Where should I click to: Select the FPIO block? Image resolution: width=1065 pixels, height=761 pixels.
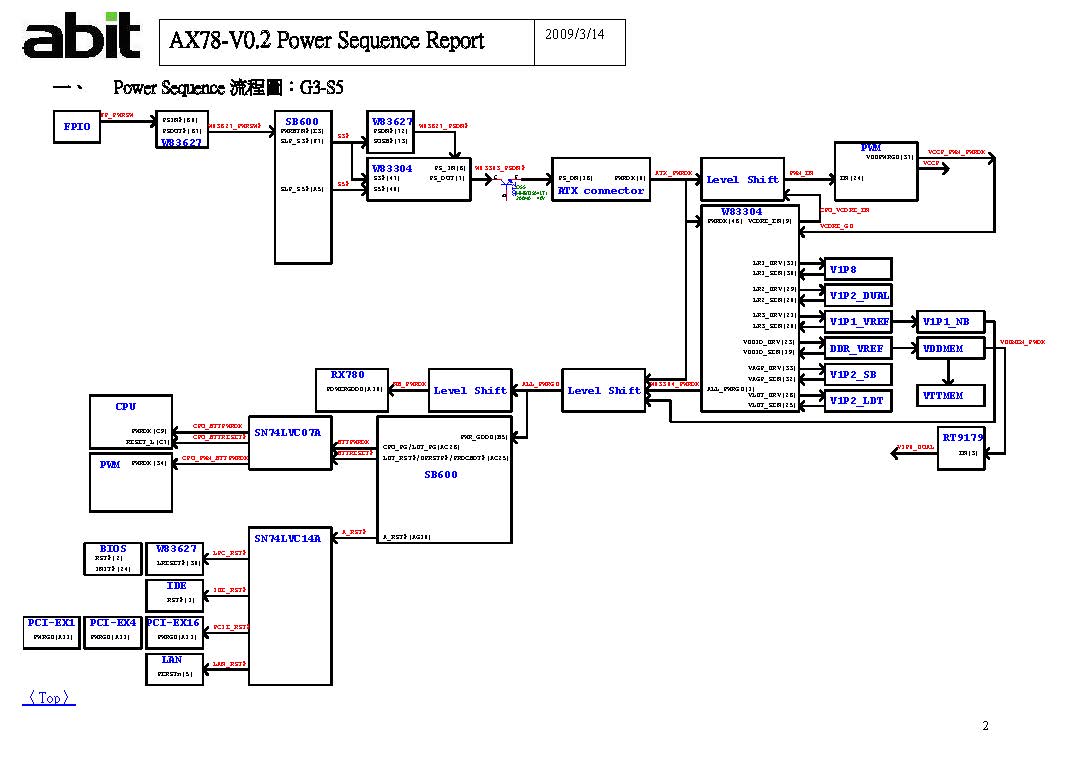point(77,127)
